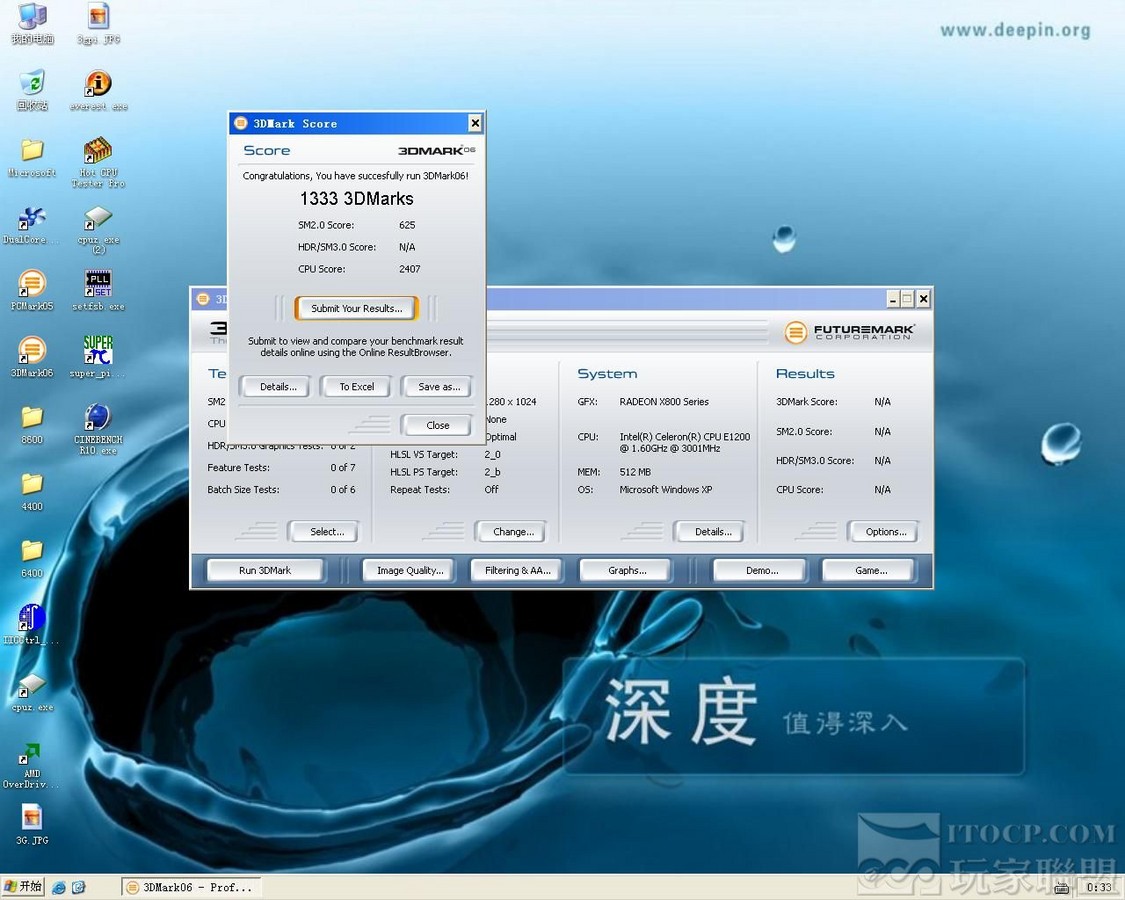Image resolution: width=1125 pixels, height=900 pixels.
Task: Click the GFX value RADEON X800 Series
Action: (664, 402)
